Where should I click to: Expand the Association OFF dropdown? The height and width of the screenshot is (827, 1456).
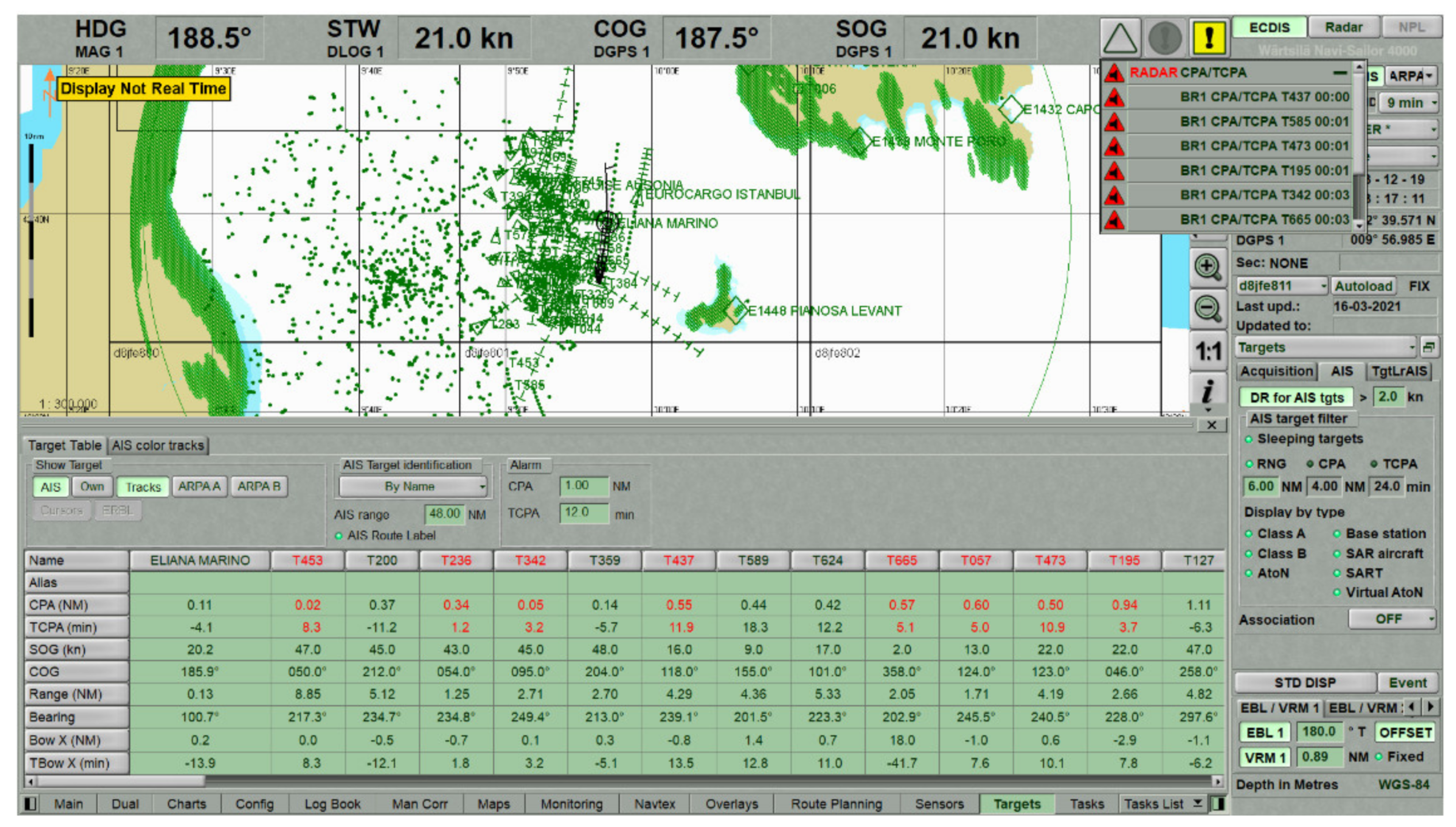(x=1391, y=619)
